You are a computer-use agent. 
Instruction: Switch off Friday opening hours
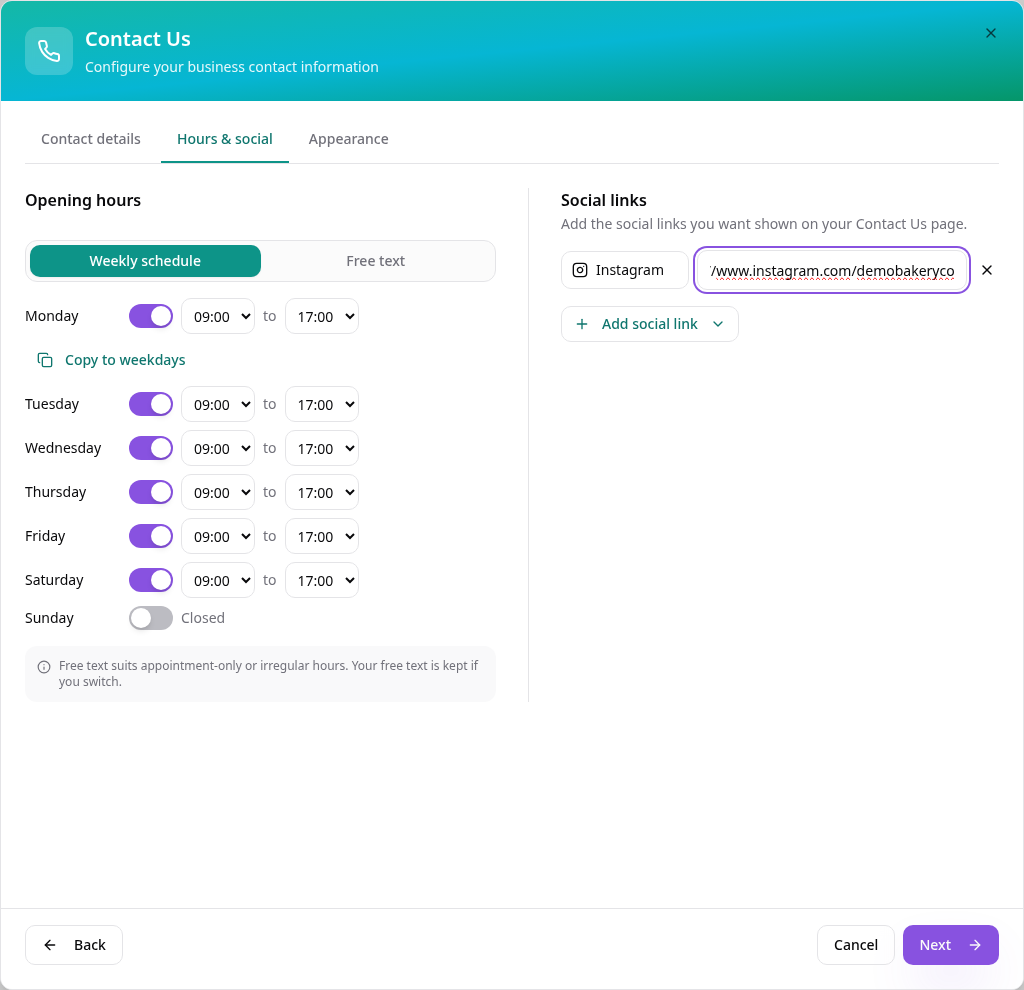[151, 536]
